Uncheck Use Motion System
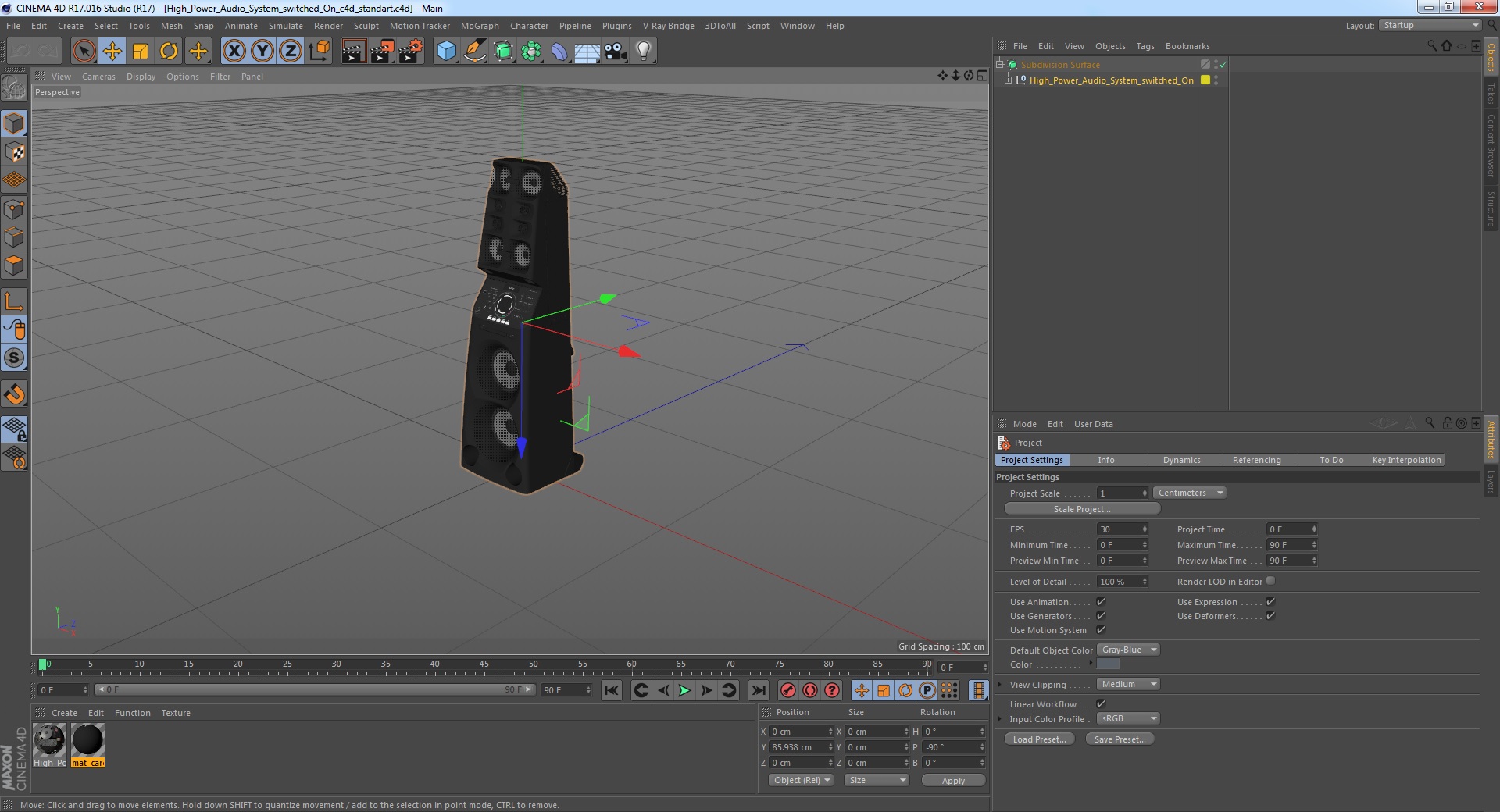 pyautogui.click(x=1101, y=629)
